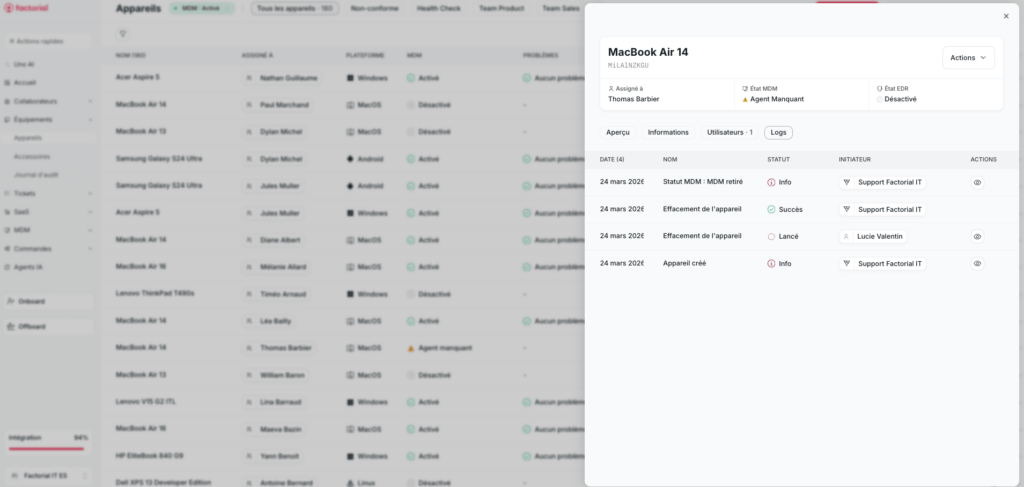1024x487 pixels.
Task: Click the Agent Manquant warning triangle icon
Action: [745, 99]
